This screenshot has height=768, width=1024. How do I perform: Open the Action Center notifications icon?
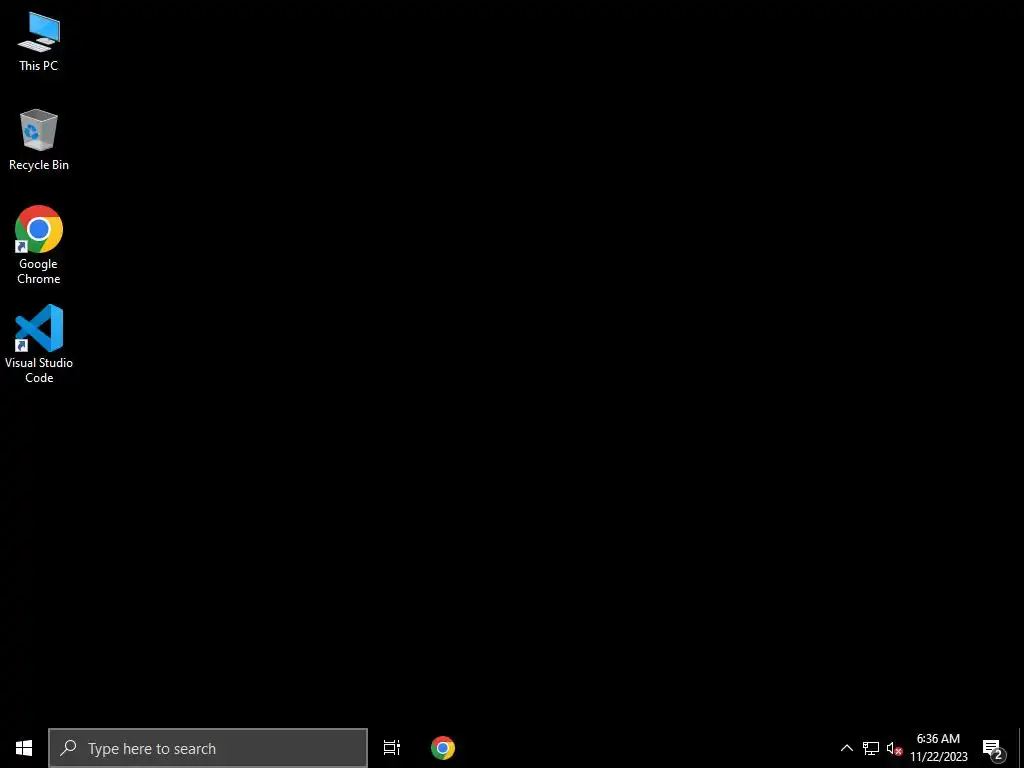point(993,748)
